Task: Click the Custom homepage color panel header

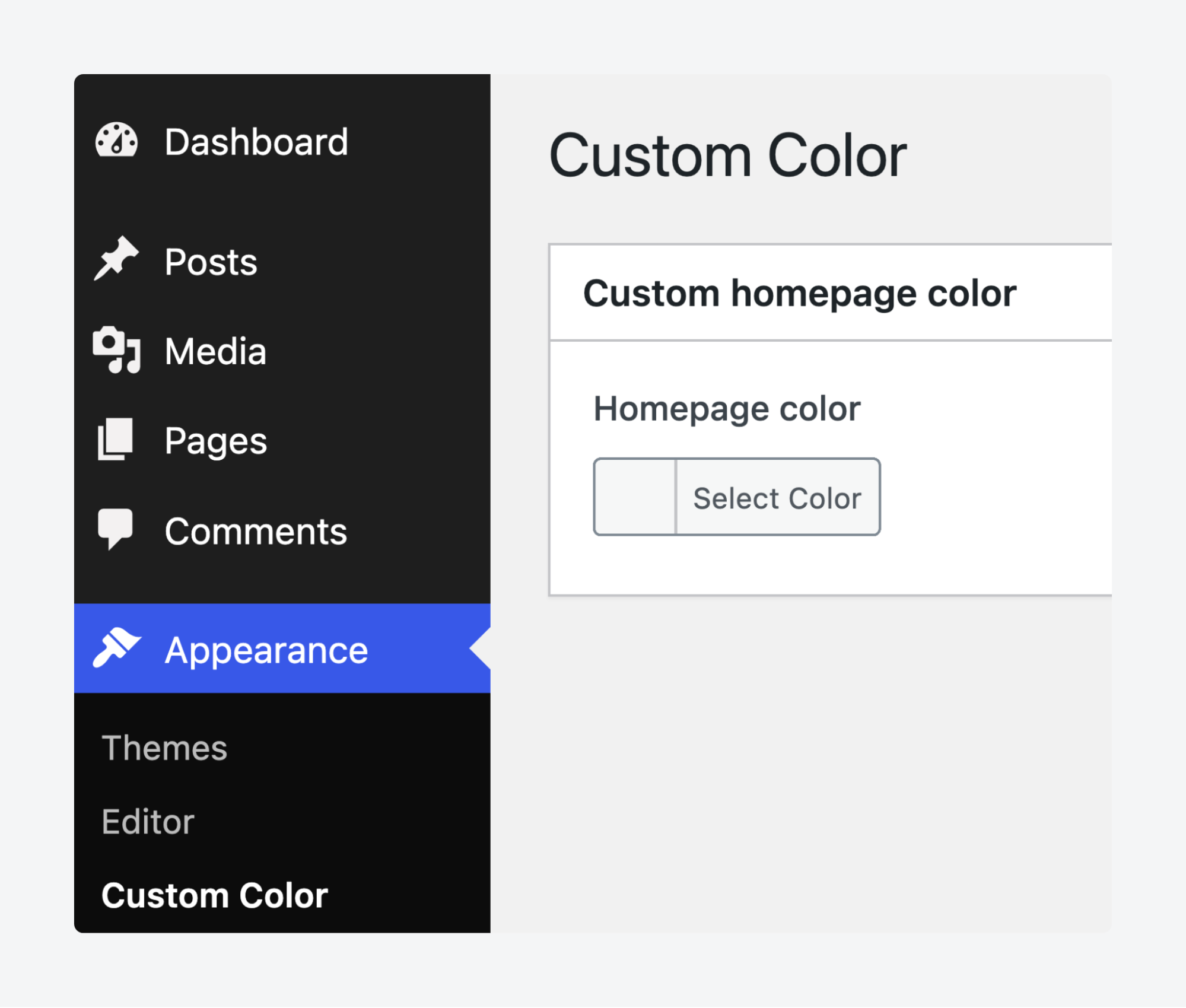Action: [x=799, y=292]
